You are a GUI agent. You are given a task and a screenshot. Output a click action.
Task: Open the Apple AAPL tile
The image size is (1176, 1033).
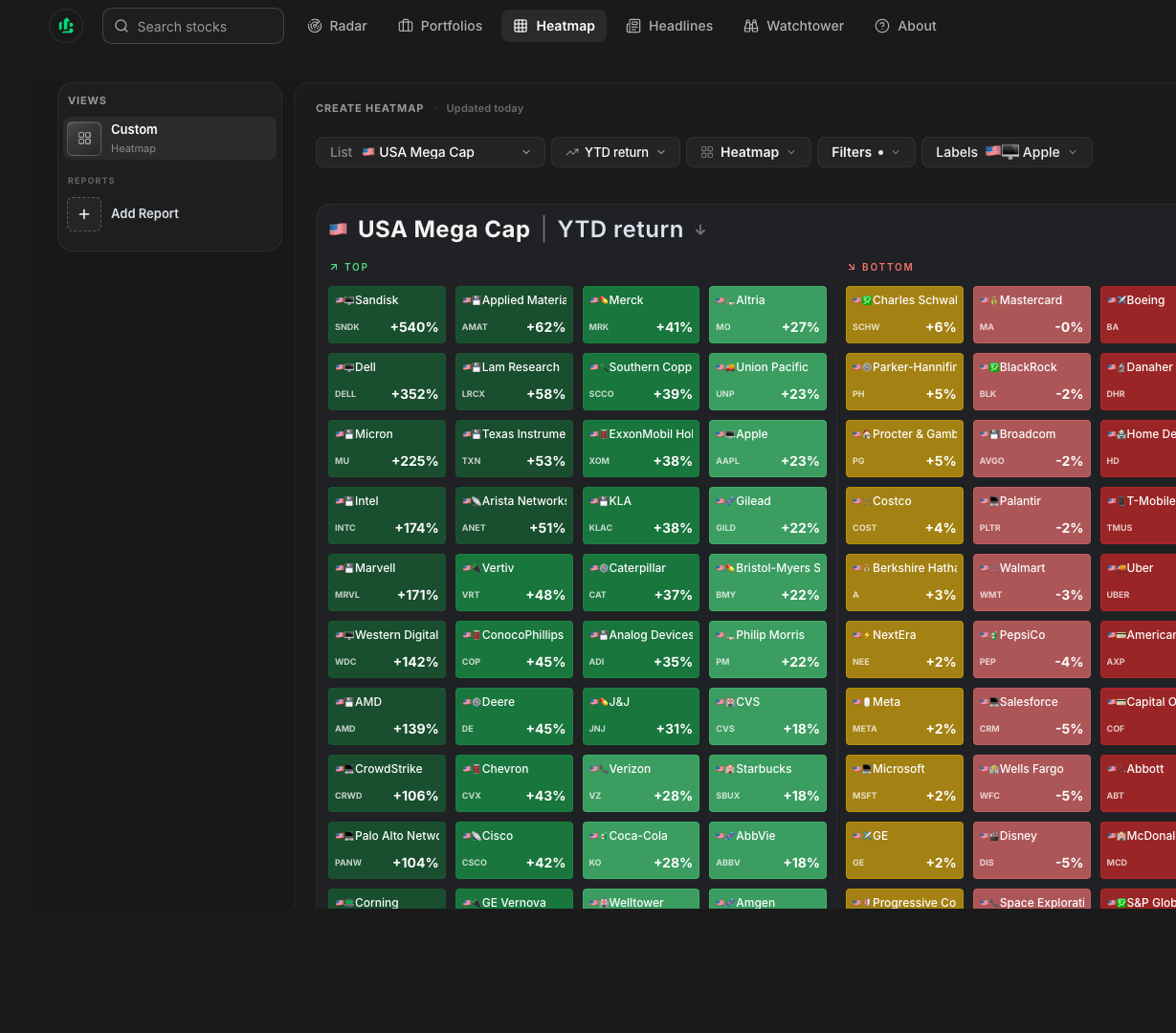pyautogui.click(x=767, y=448)
